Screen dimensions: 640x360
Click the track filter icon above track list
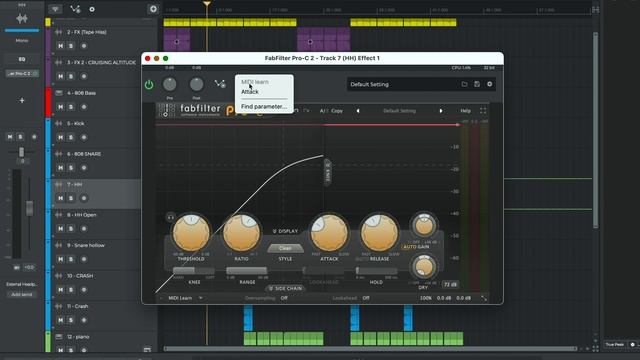tap(55, 9)
